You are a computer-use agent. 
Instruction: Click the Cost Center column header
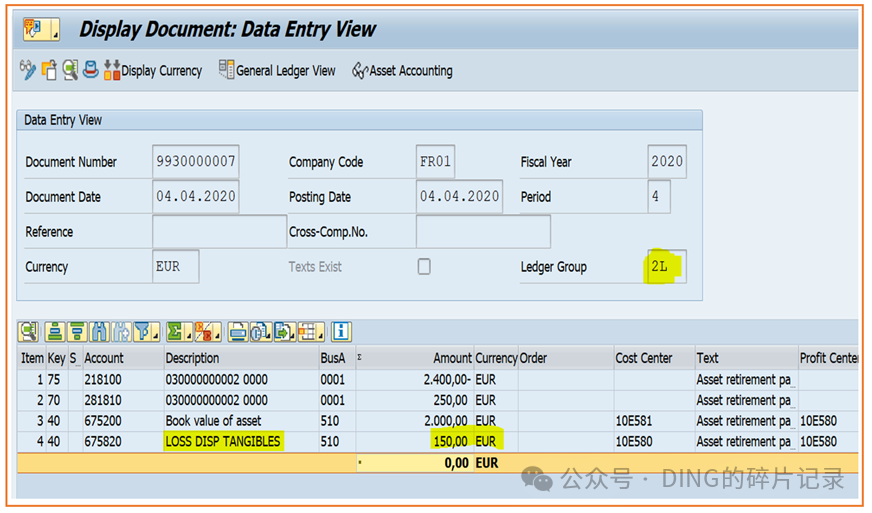655,358
